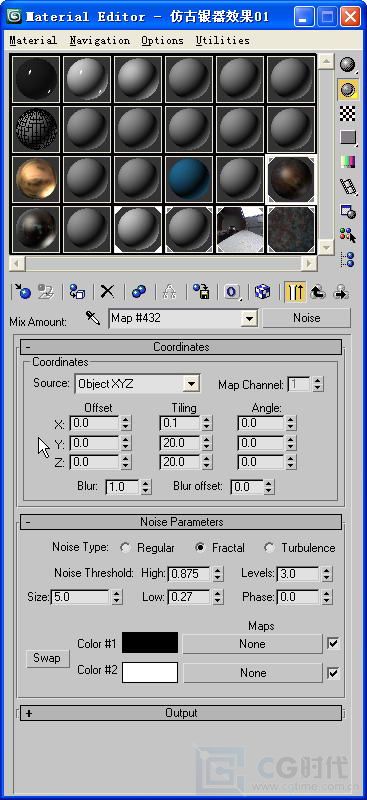Open the Source Object XYZ dropdown

pos(191,384)
